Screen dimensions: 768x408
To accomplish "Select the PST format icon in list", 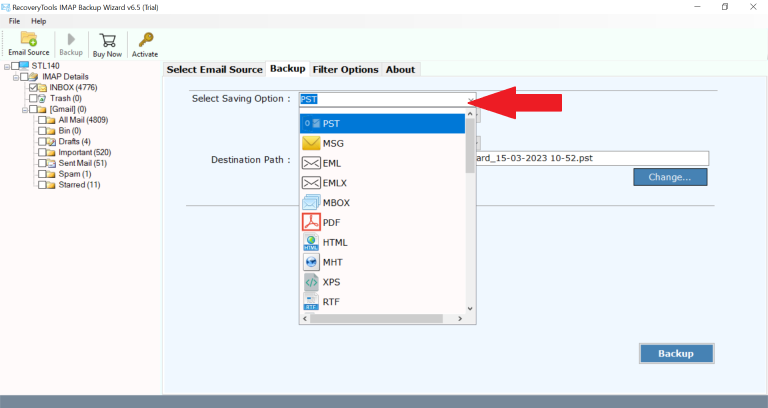I will tap(311, 123).
